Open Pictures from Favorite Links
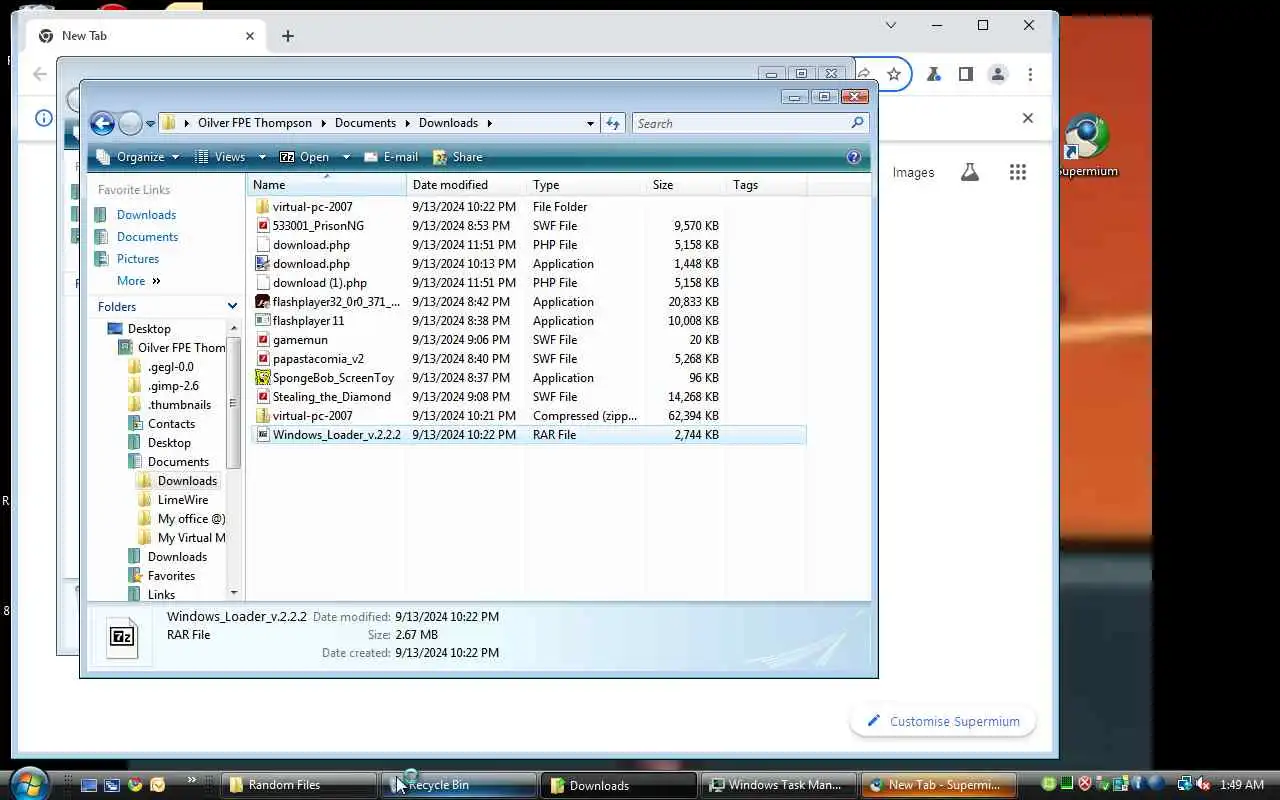 [138, 259]
